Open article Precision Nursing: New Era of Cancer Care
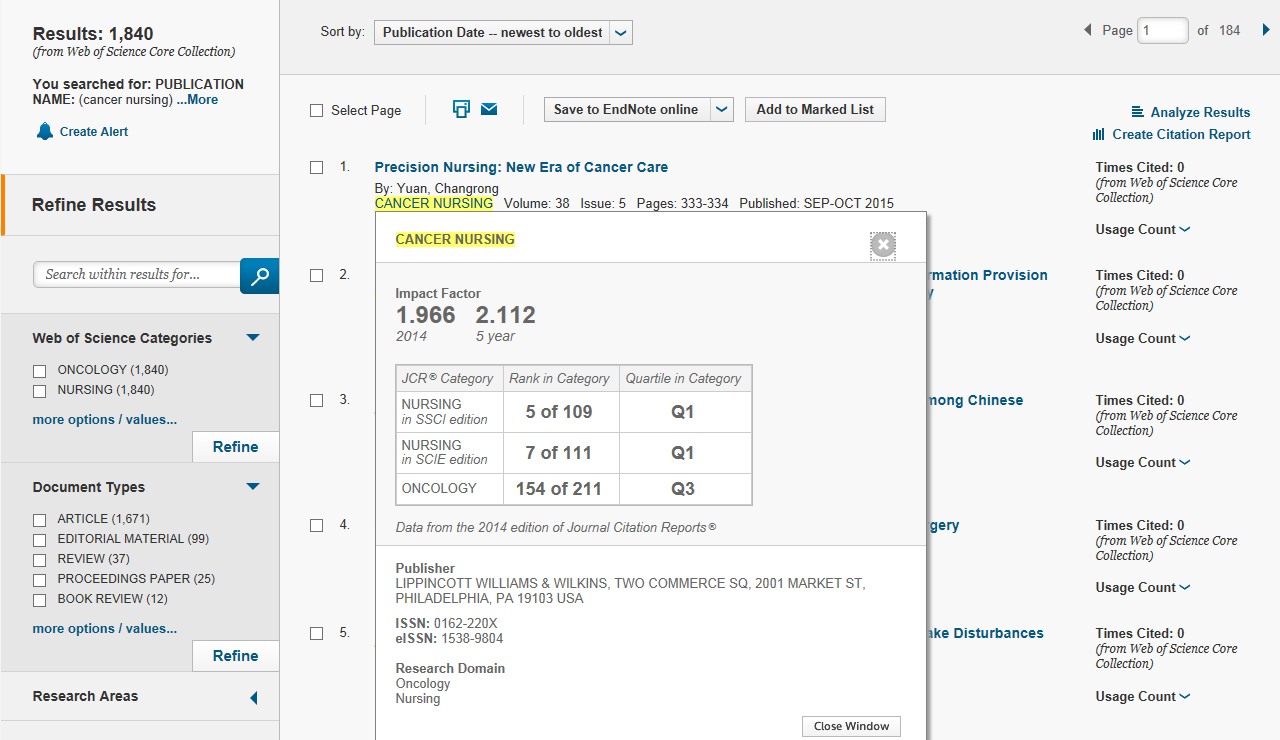This screenshot has height=740, width=1280. tap(521, 167)
